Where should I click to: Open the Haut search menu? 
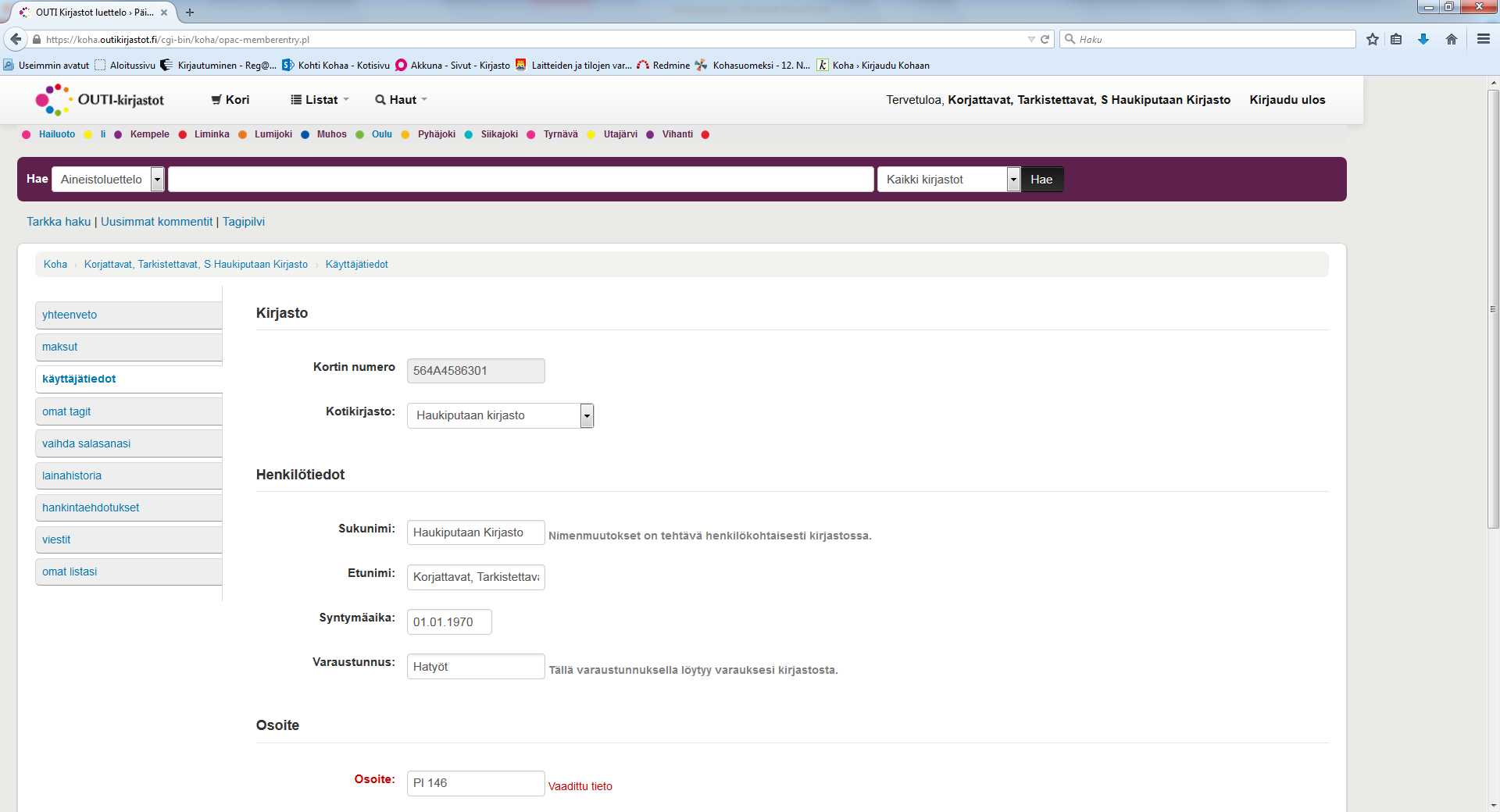click(401, 100)
